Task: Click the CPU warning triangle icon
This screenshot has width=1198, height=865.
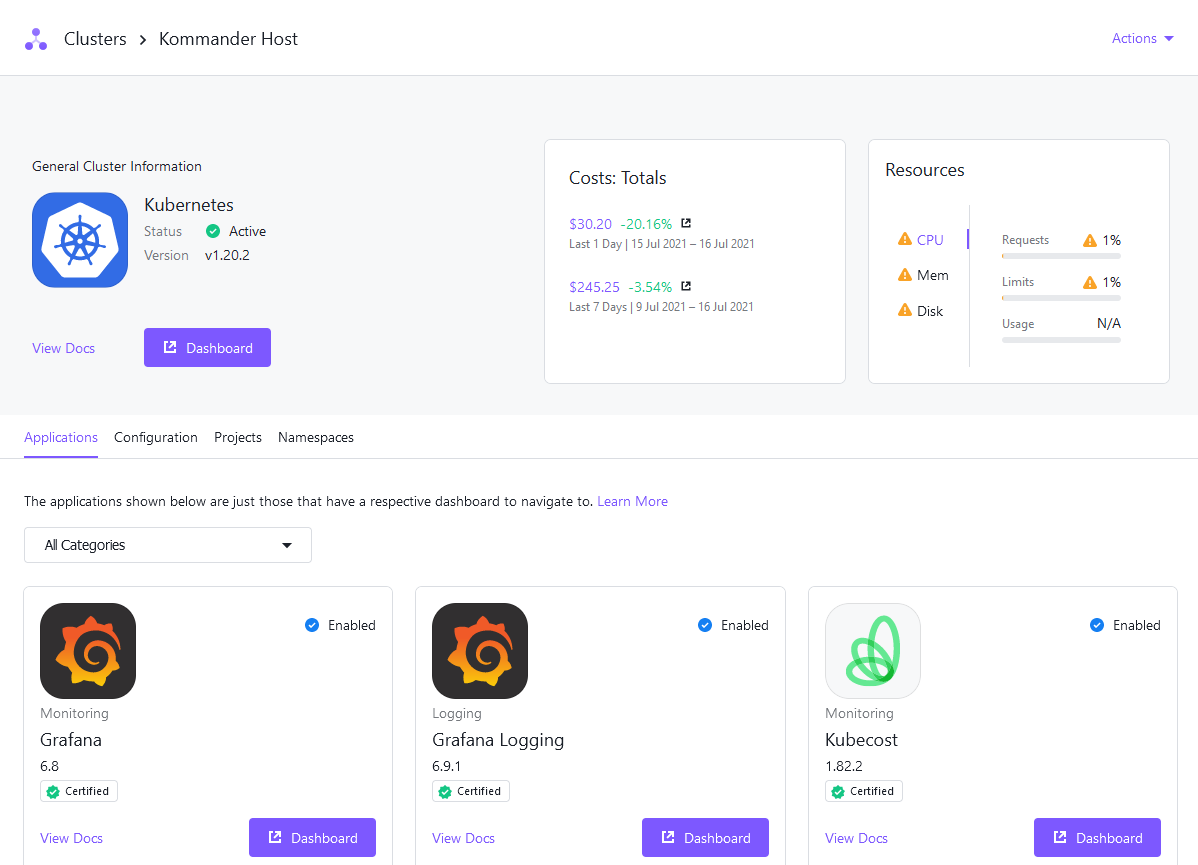Action: pos(905,239)
